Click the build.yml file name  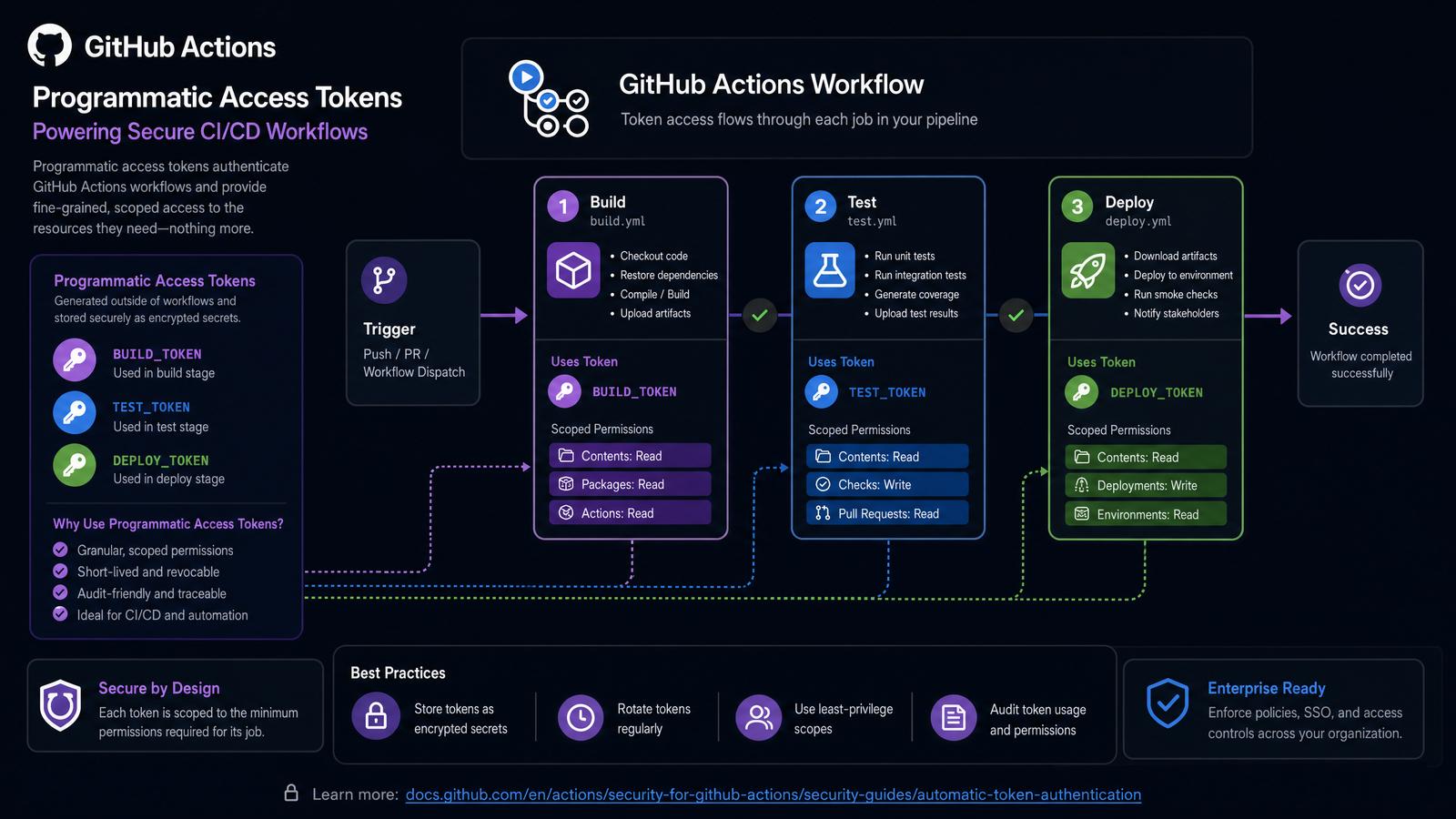click(x=618, y=221)
